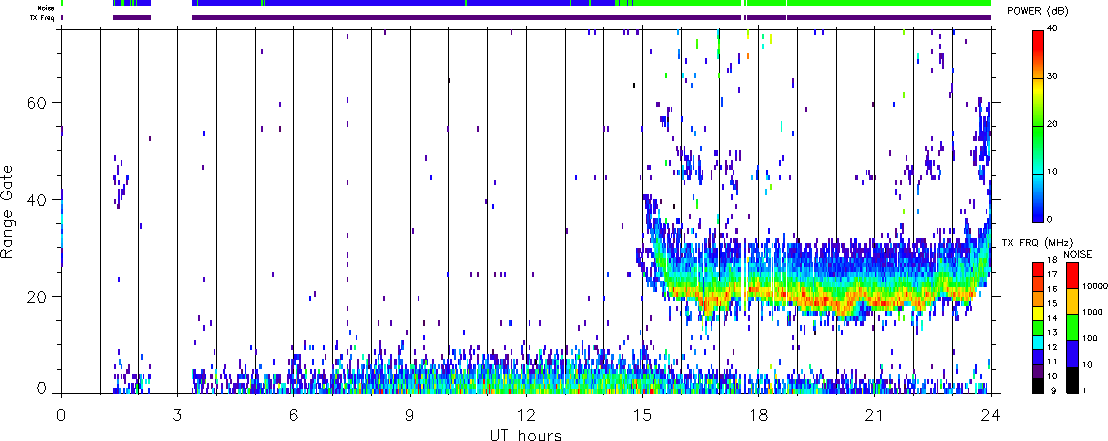Click the x-axis tick label '21'
The height and width of the screenshot is (441, 1108).
click(874, 414)
